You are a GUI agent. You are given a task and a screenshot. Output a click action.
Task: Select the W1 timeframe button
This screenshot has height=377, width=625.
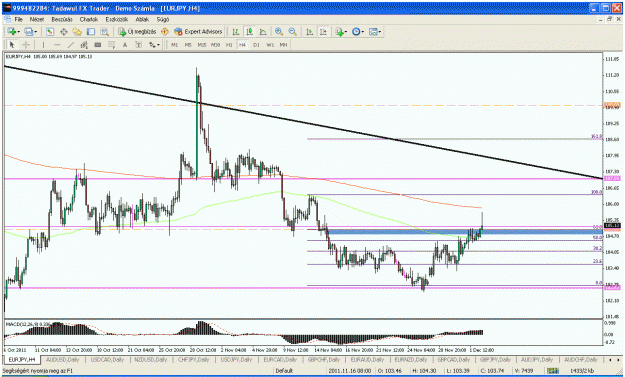click(x=270, y=45)
